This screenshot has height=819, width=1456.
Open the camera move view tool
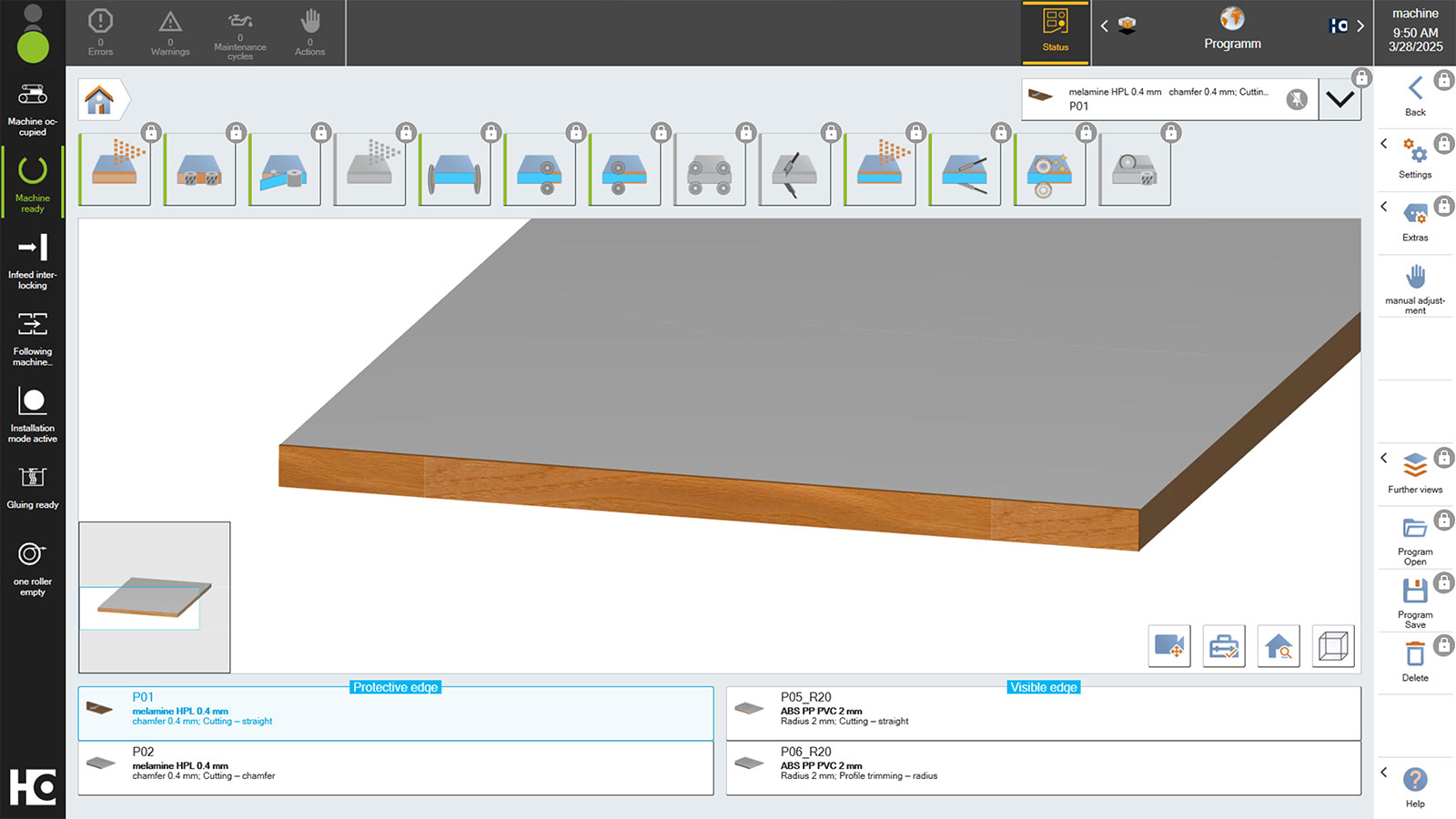[1168, 646]
